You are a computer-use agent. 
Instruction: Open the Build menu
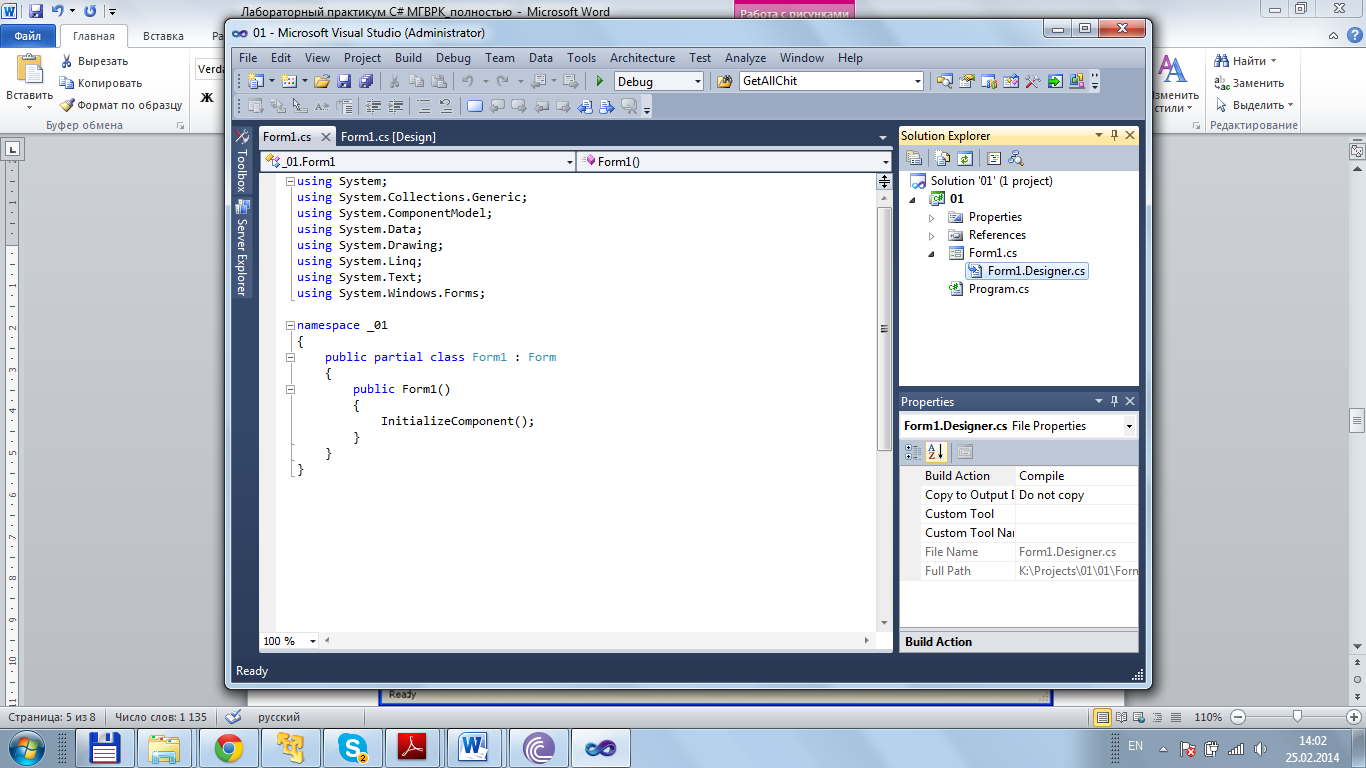pos(408,58)
